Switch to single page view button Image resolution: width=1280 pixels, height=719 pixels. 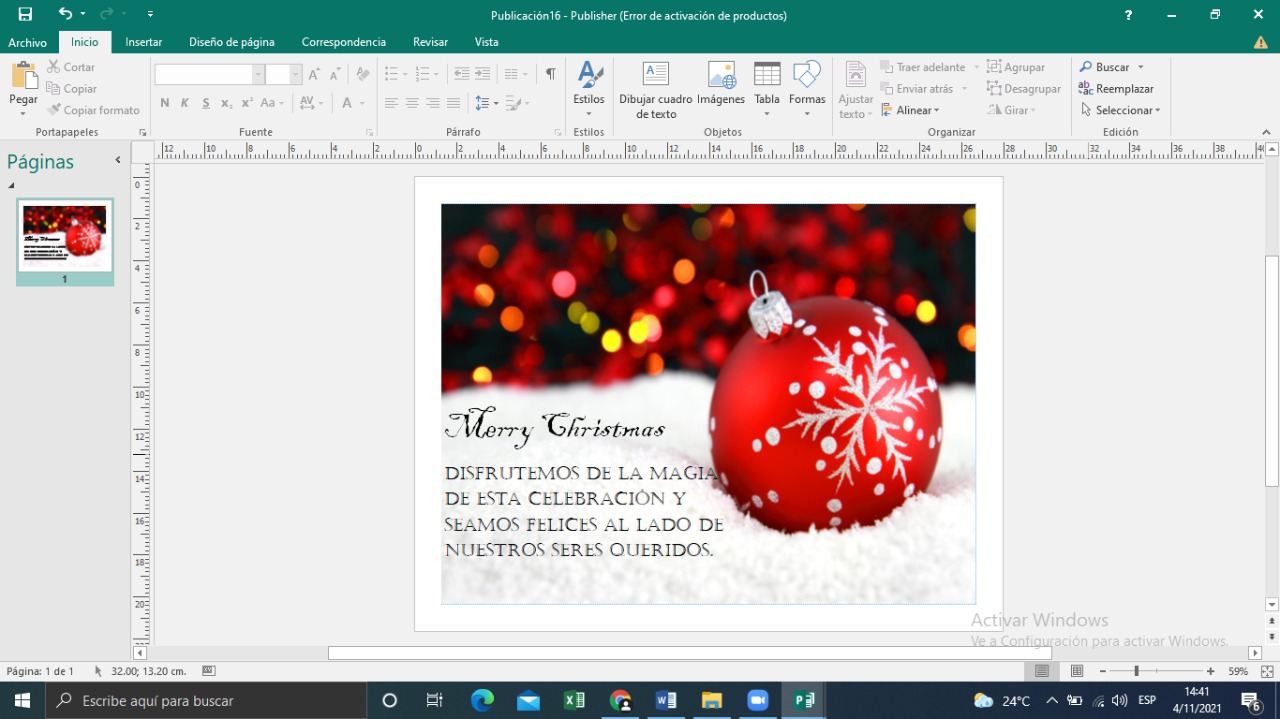pos(1042,671)
